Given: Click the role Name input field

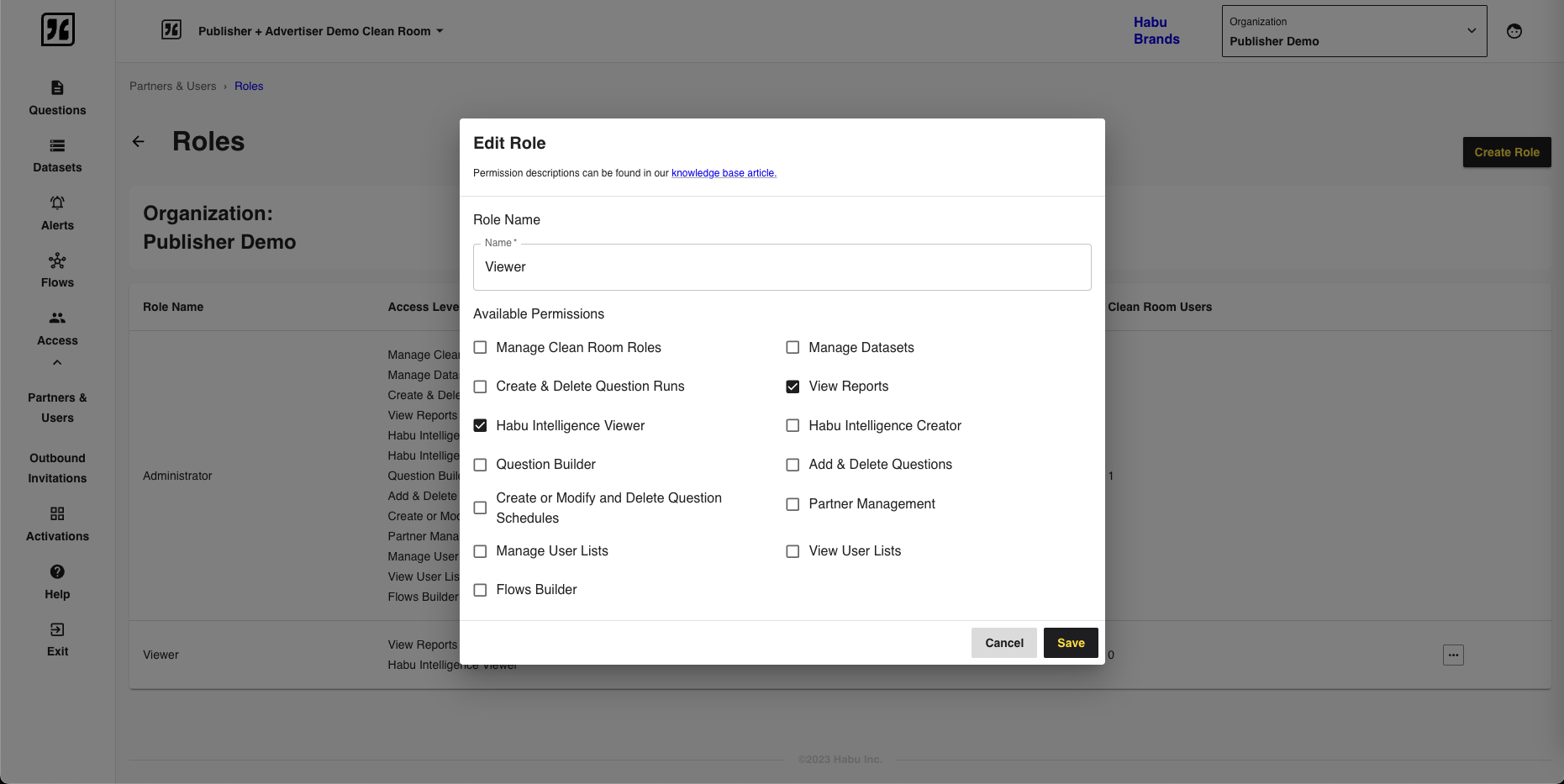Looking at the screenshot, I should (782, 267).
